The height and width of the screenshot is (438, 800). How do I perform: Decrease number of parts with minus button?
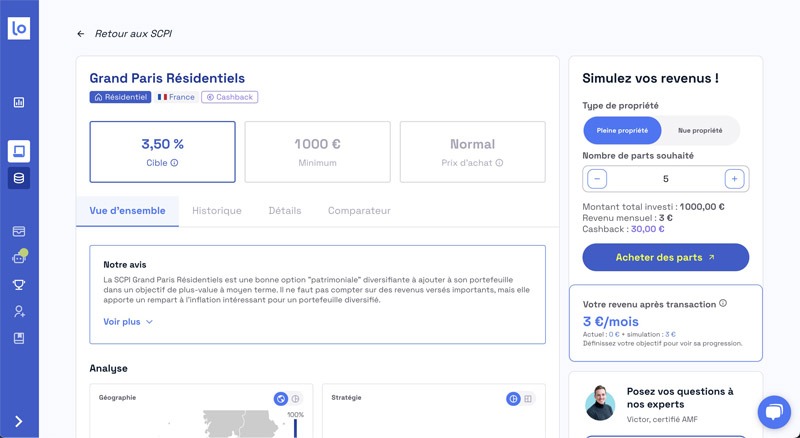597,179
